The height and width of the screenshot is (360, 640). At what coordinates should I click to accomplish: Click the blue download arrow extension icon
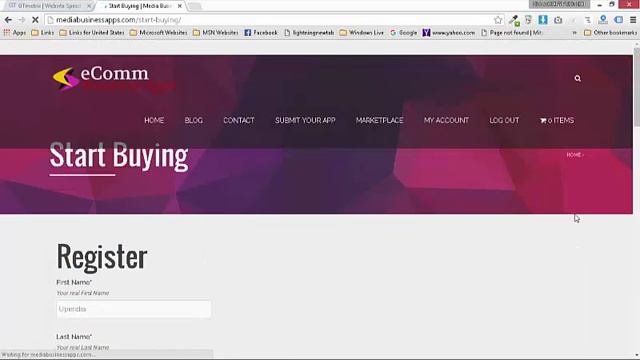click(x=542, y=20)
